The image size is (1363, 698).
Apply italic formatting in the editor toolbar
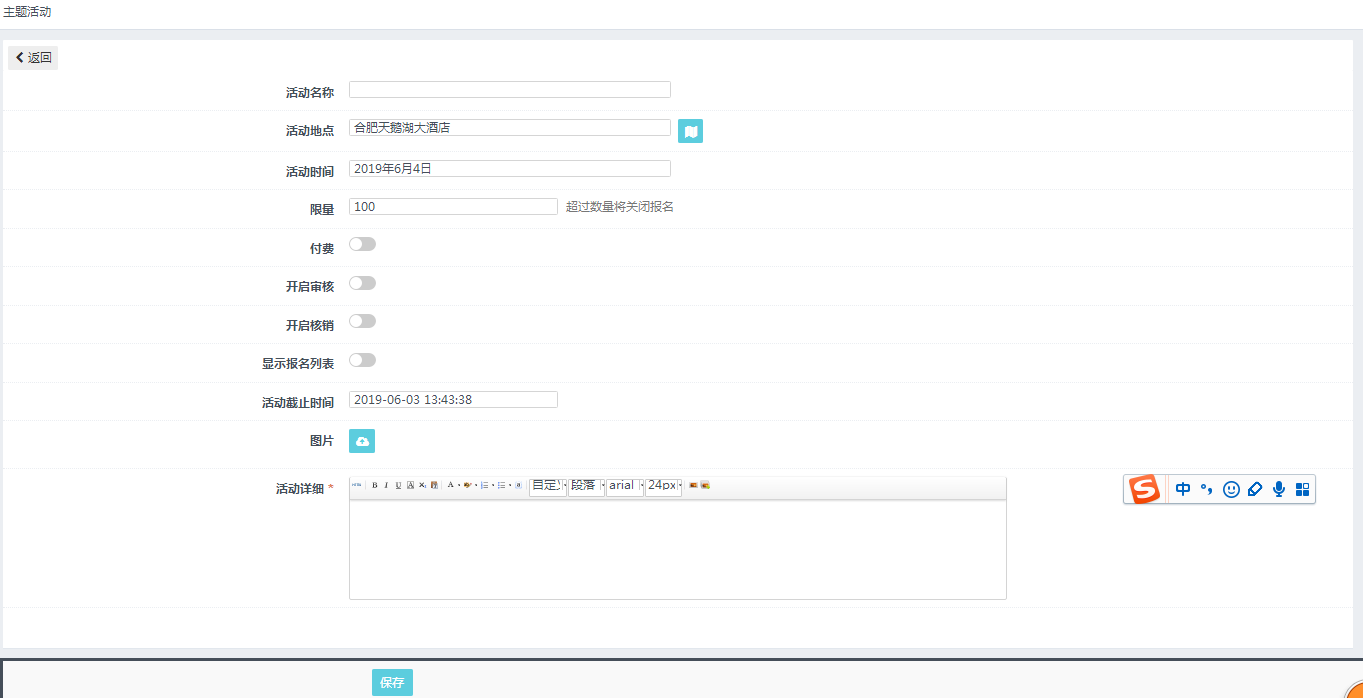click(x=386, y=486)
